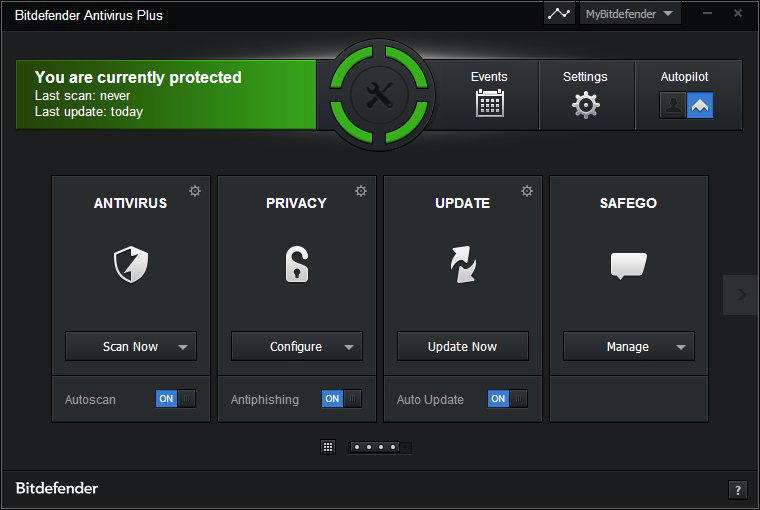The image size is (760, 510).
Task: Click the SAFEGO module title
Action: [x=628, y=203]
